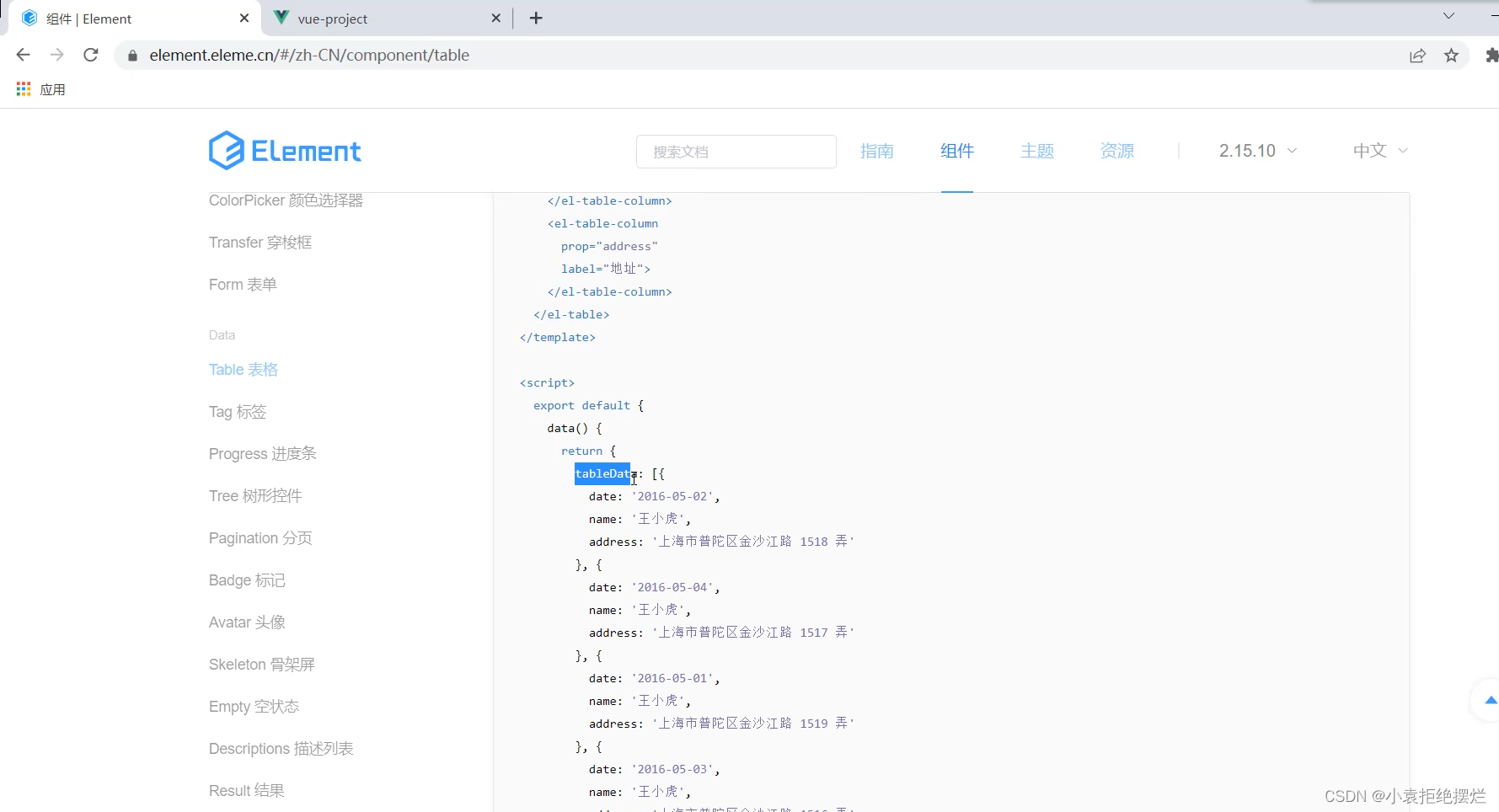Open Skeleton 骨架屏 in sidebar

pos(262,665)
